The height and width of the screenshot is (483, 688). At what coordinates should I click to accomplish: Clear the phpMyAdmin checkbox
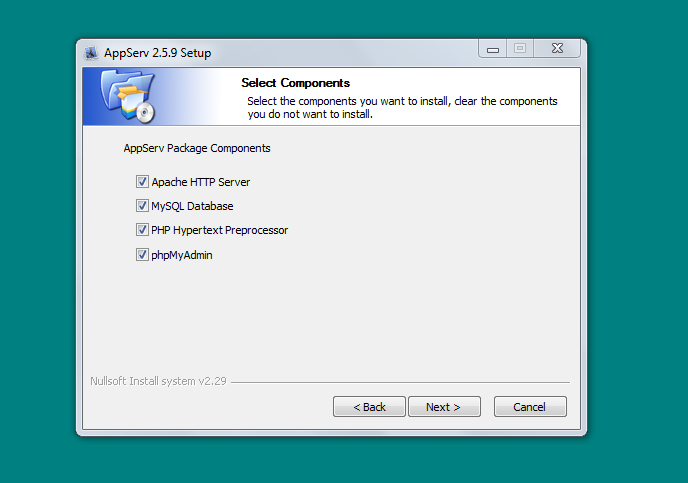pyautogui.click(x=142, y=255)
